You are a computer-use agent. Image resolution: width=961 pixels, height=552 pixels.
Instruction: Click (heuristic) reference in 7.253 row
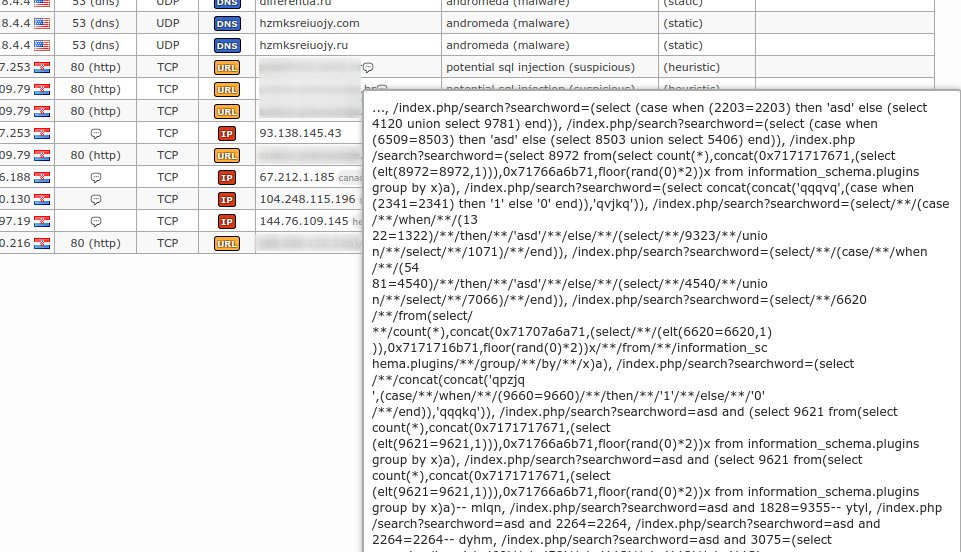coord(691,67)
